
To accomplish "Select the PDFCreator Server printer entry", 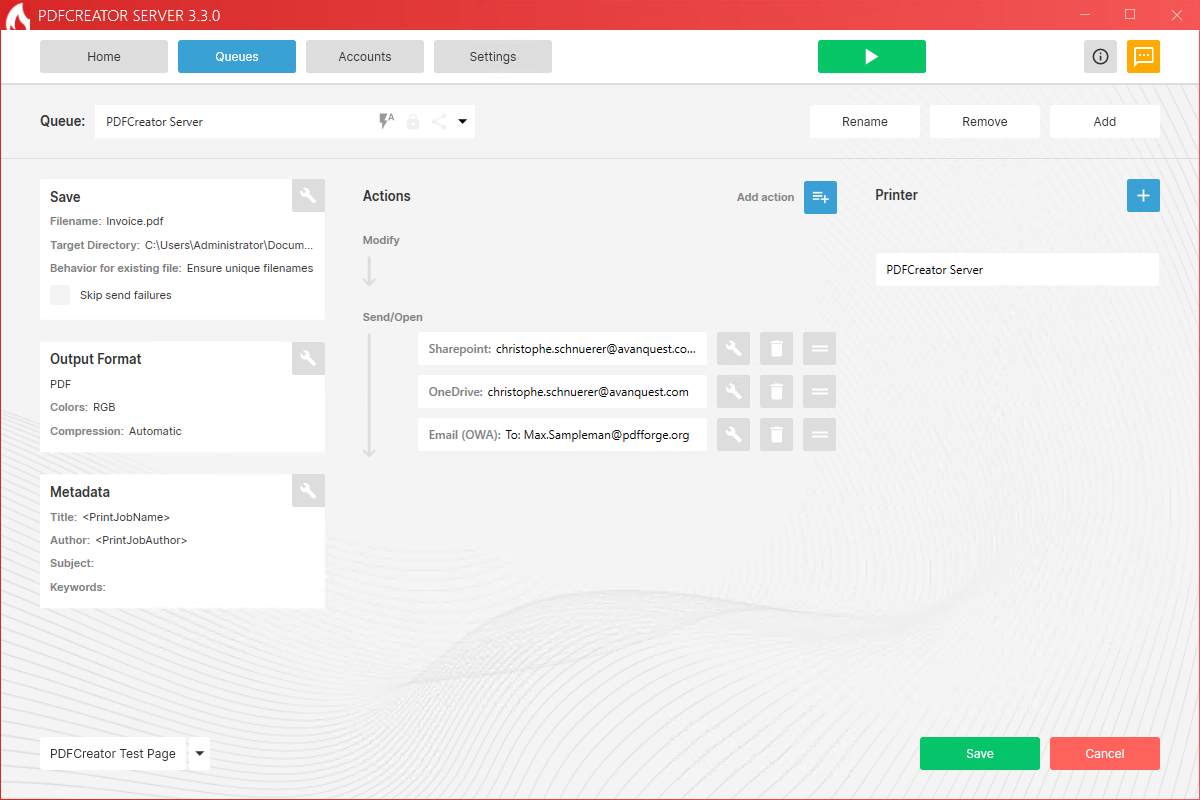I will (x=1017, y=270).
